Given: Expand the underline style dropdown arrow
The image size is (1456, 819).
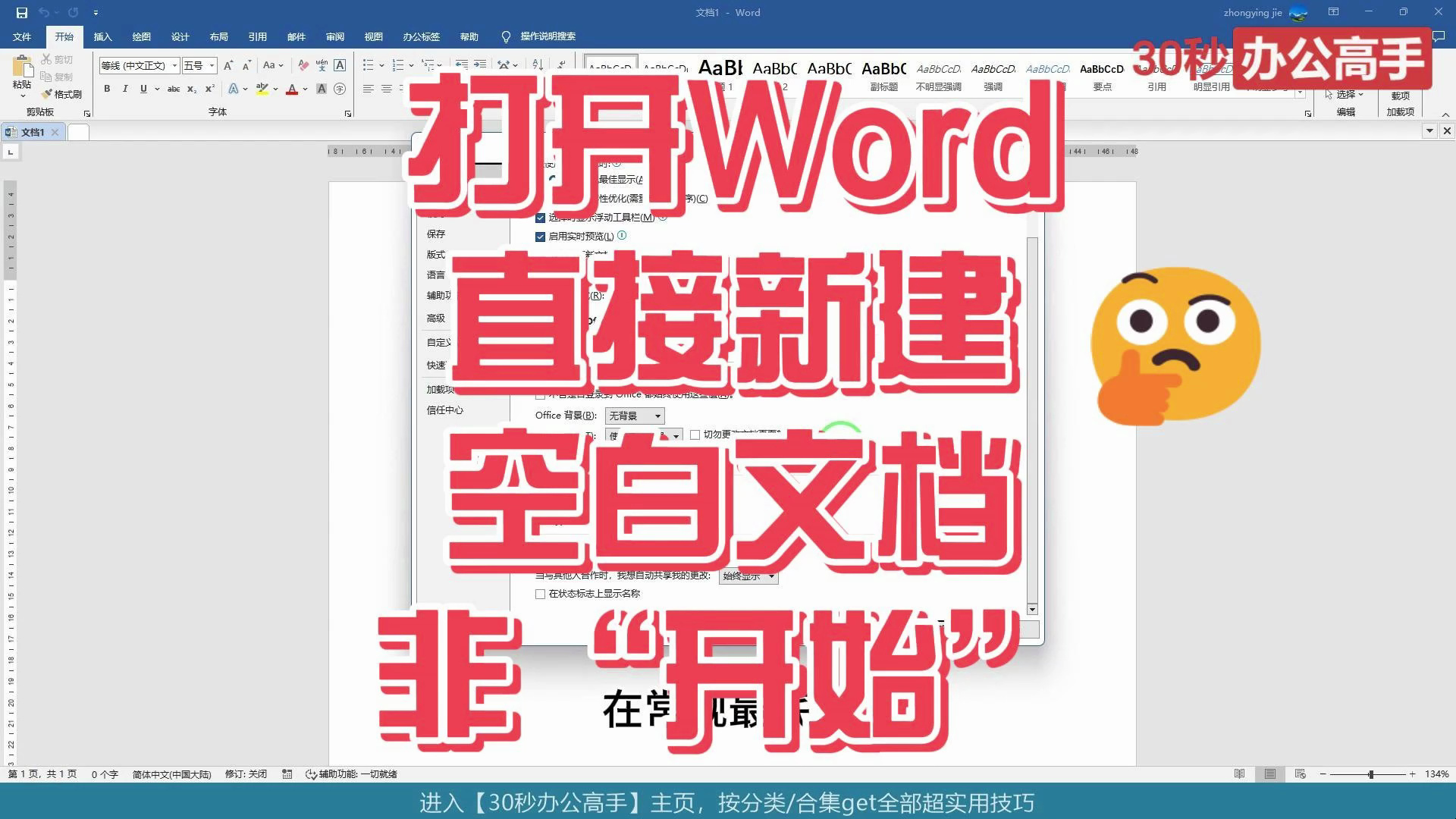Looking at the screenshot, I should coord(157,89).
